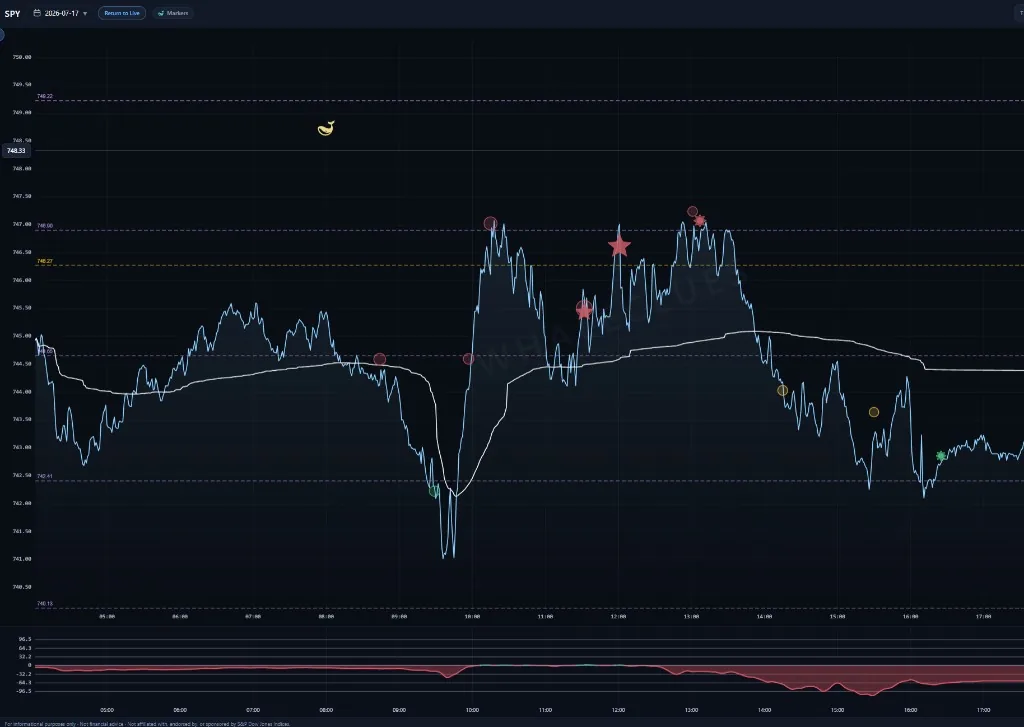The height and width of the screenshot is (727, 1024).
Task: Select the red burst marker near 13:00
Action: pyautogui.click(x=699, y=221)
